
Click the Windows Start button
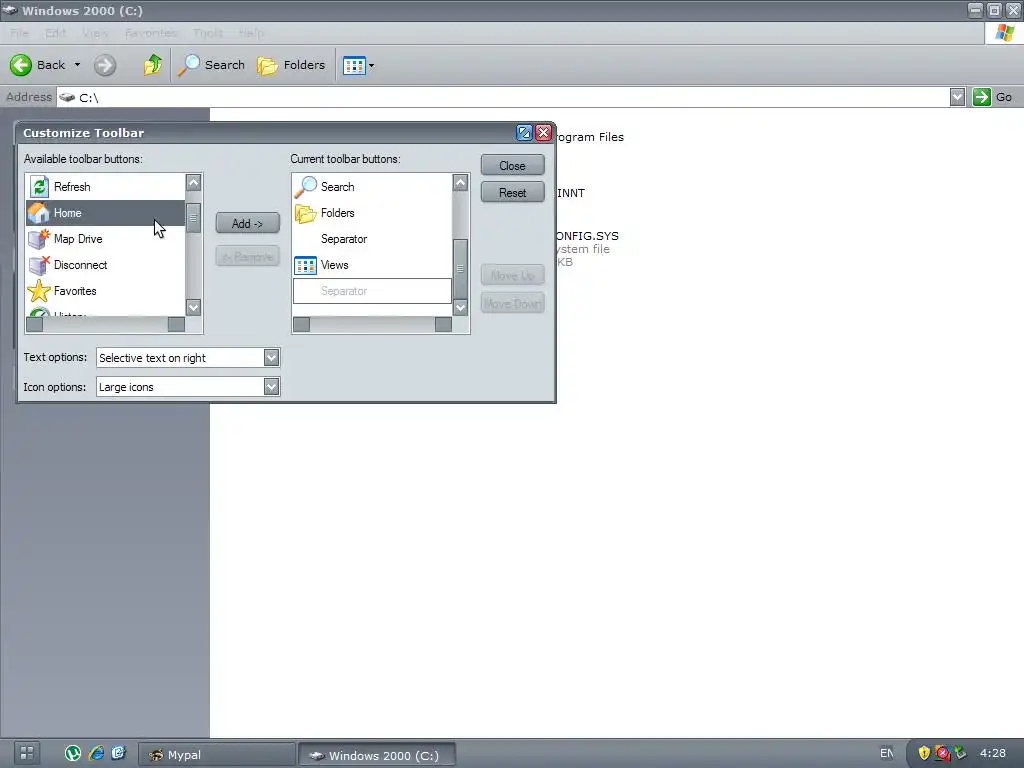pyautogui.click(x=27, y=753)
